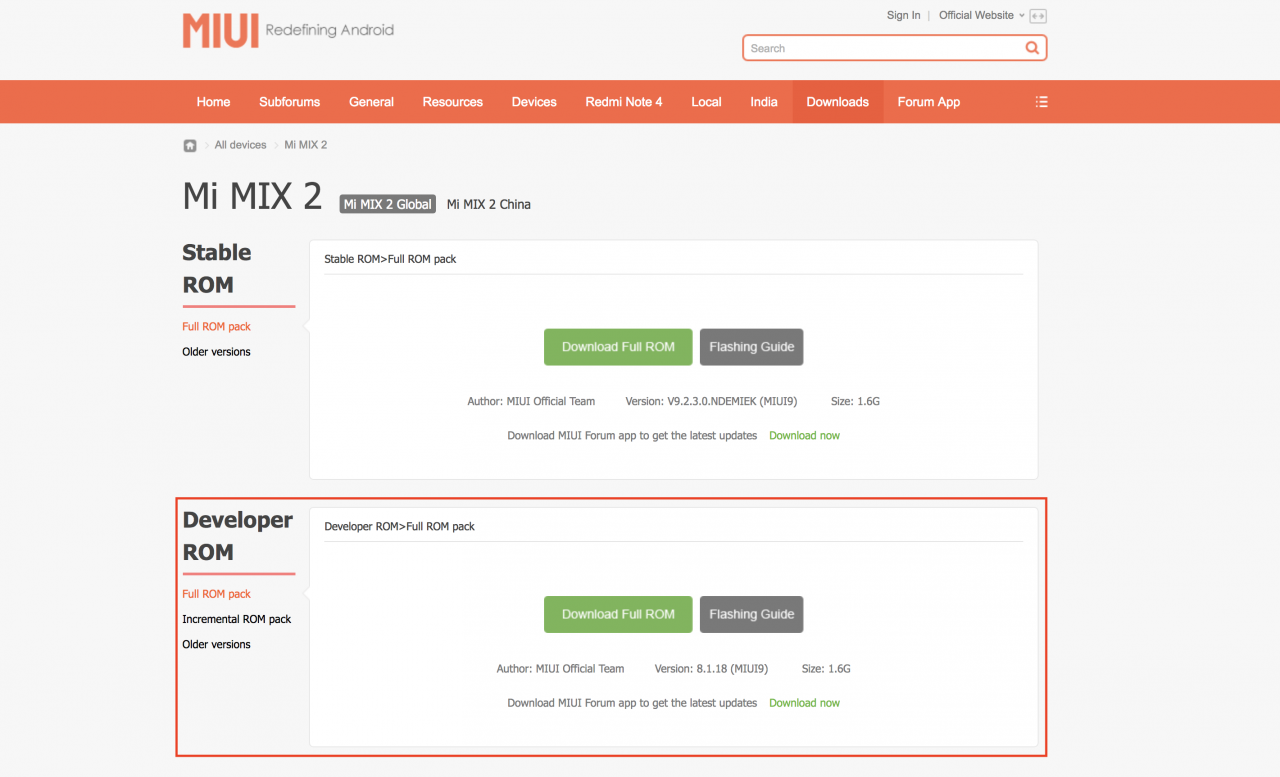Open the Subforums menu item
This screenshot has height=777, width=1280.
[x=289, y=102]
